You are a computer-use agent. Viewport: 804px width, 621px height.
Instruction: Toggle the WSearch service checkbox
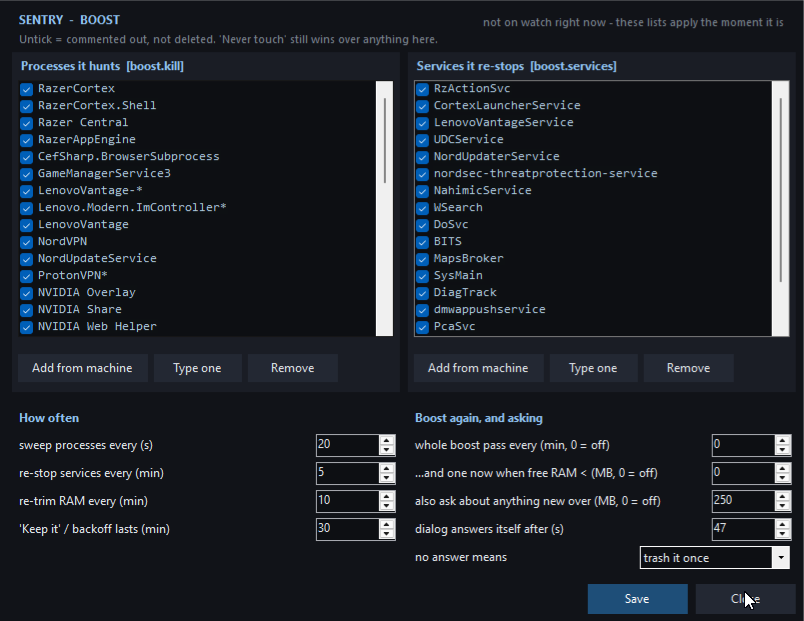pos(422,208)
